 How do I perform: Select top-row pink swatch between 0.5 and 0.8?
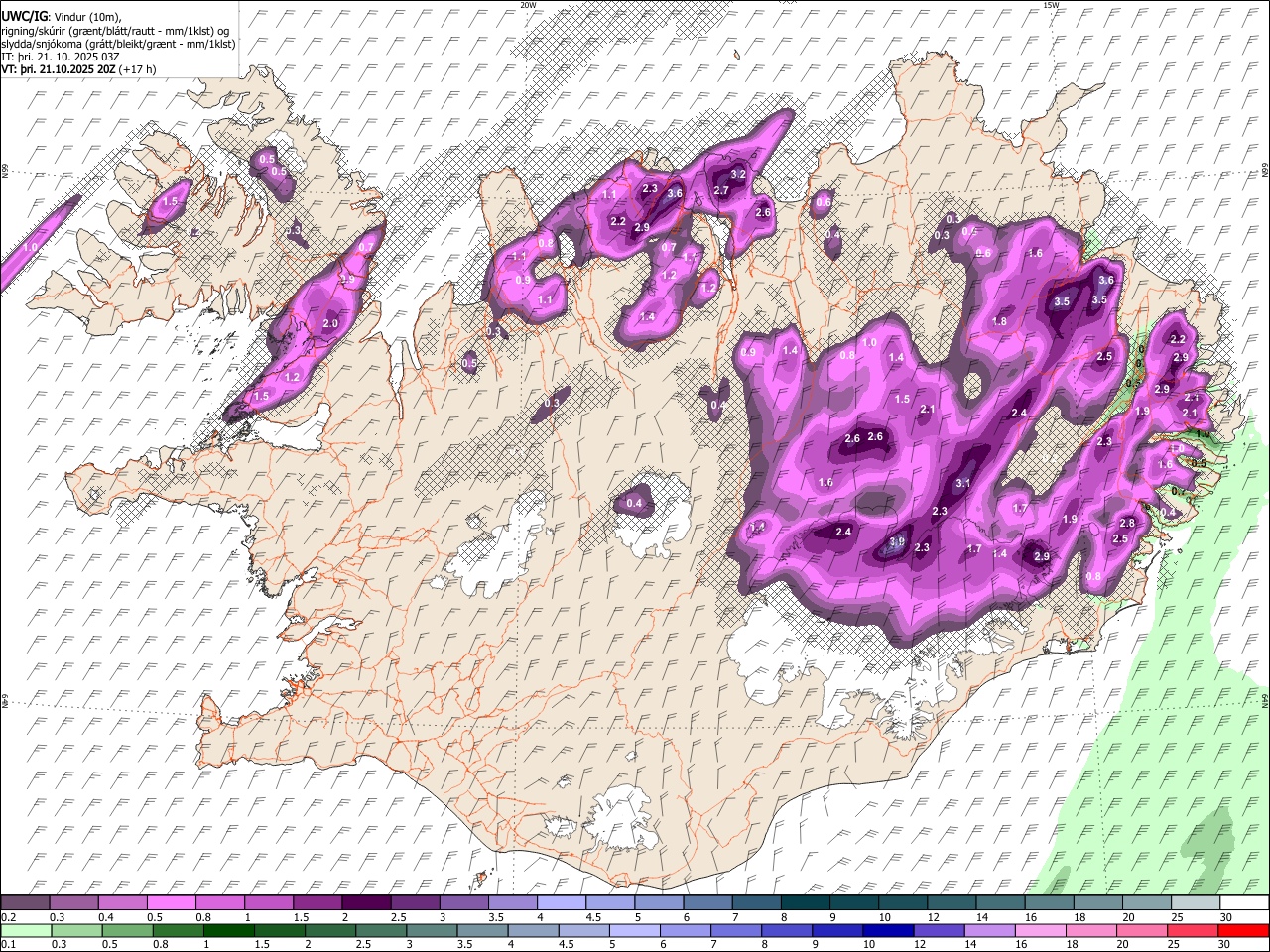[x=171, y=903]
